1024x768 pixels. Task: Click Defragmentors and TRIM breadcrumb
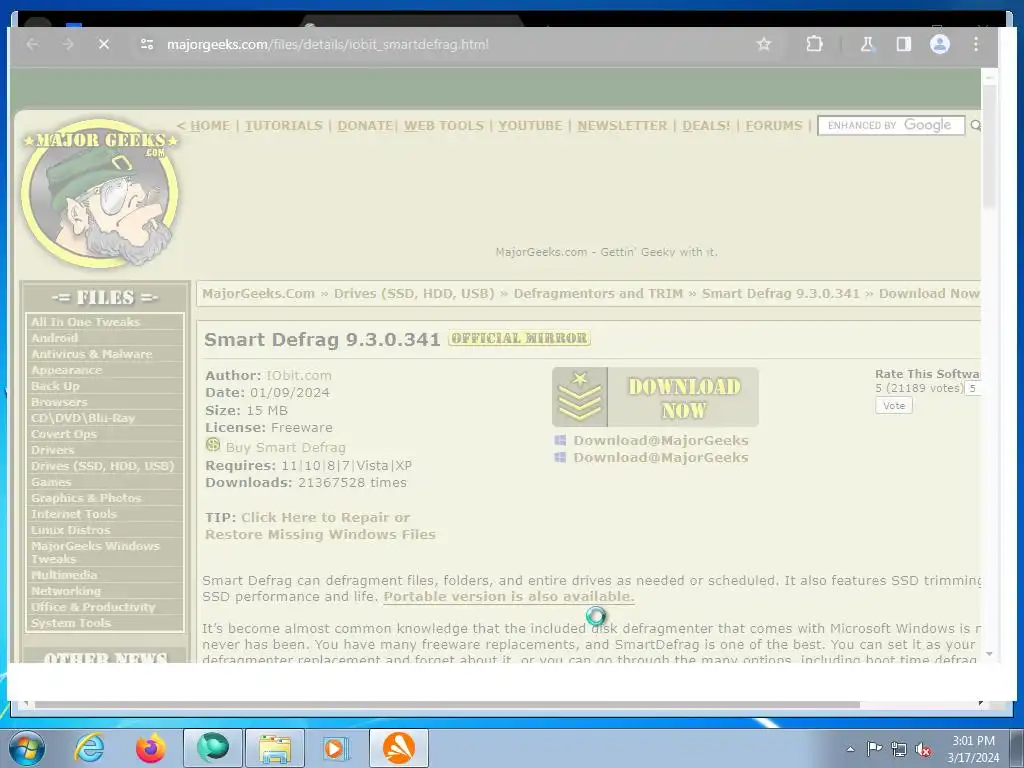tap(598, 294)
